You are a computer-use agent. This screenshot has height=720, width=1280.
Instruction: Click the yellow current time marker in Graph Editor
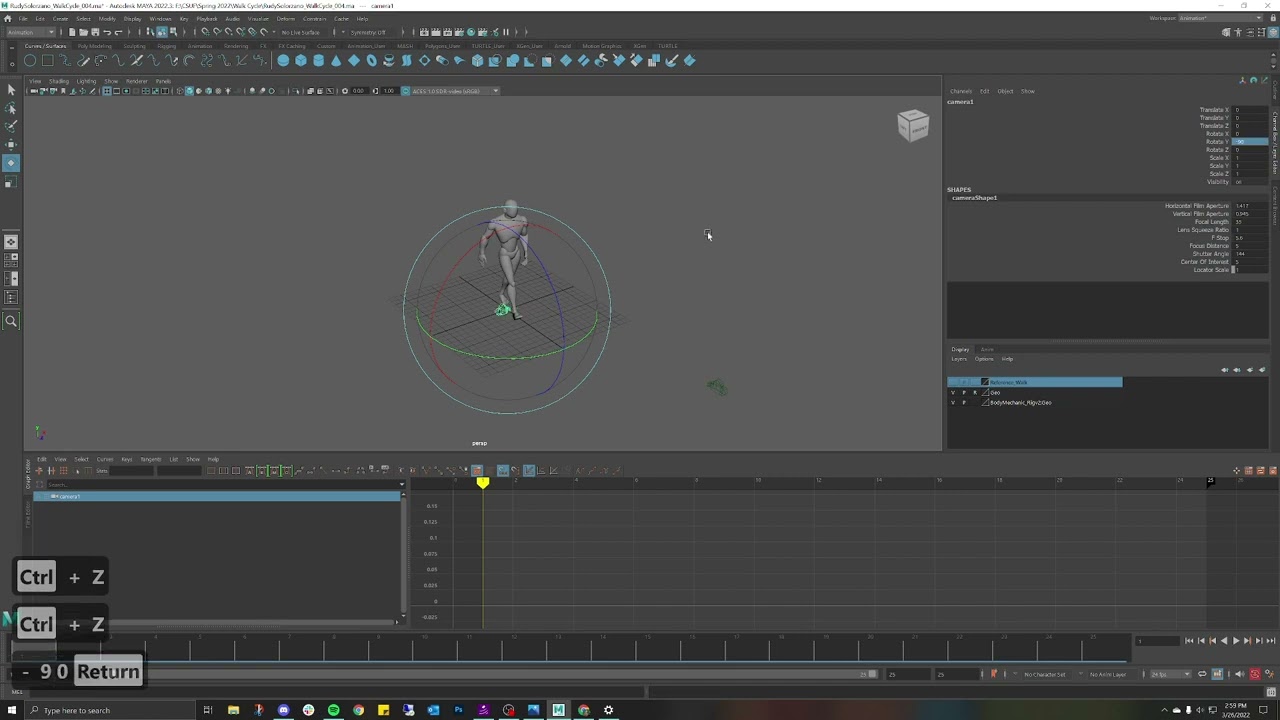click(483, 483)
